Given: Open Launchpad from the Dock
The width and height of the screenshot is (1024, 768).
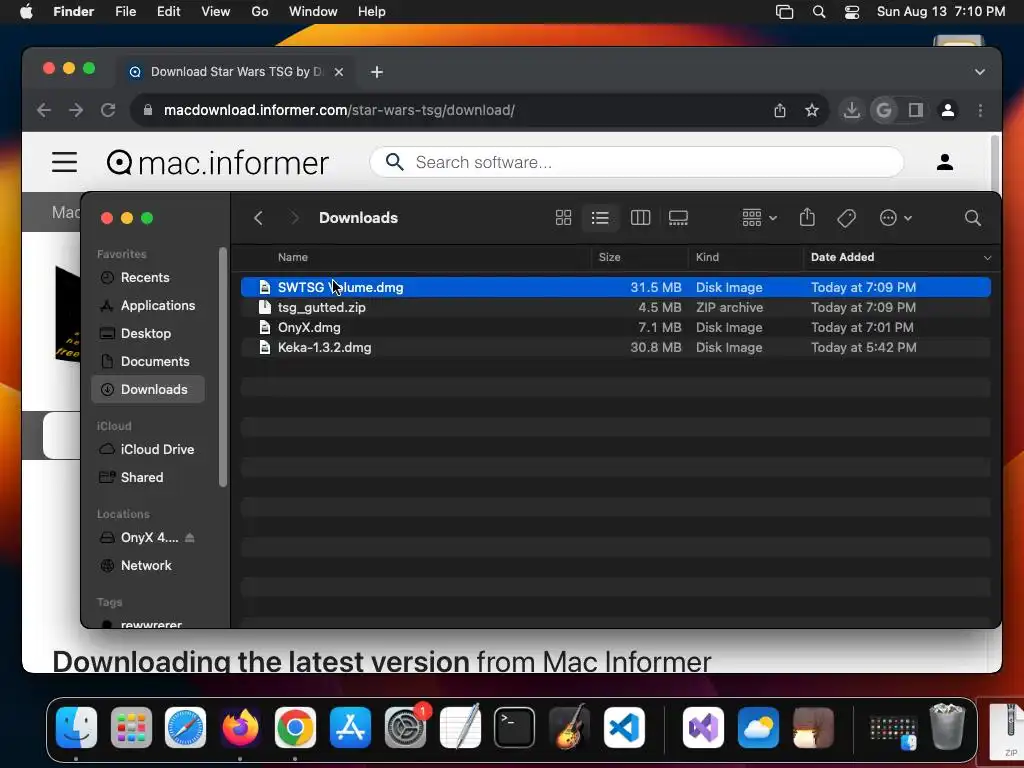Looking at the screenshot, I should tap(131, 728).
